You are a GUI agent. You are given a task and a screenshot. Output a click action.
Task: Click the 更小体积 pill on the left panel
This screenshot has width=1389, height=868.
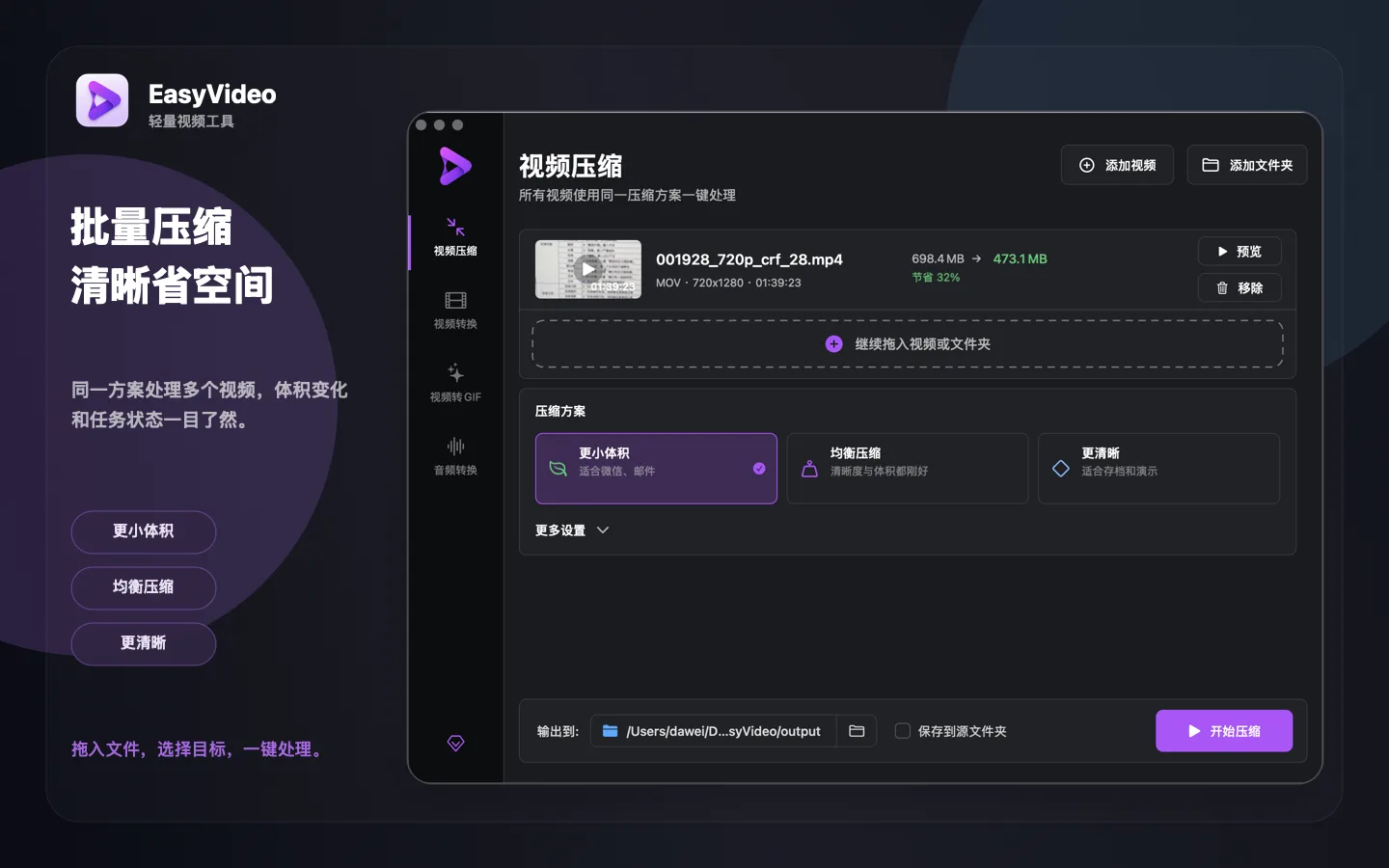(x=144, y=531)
